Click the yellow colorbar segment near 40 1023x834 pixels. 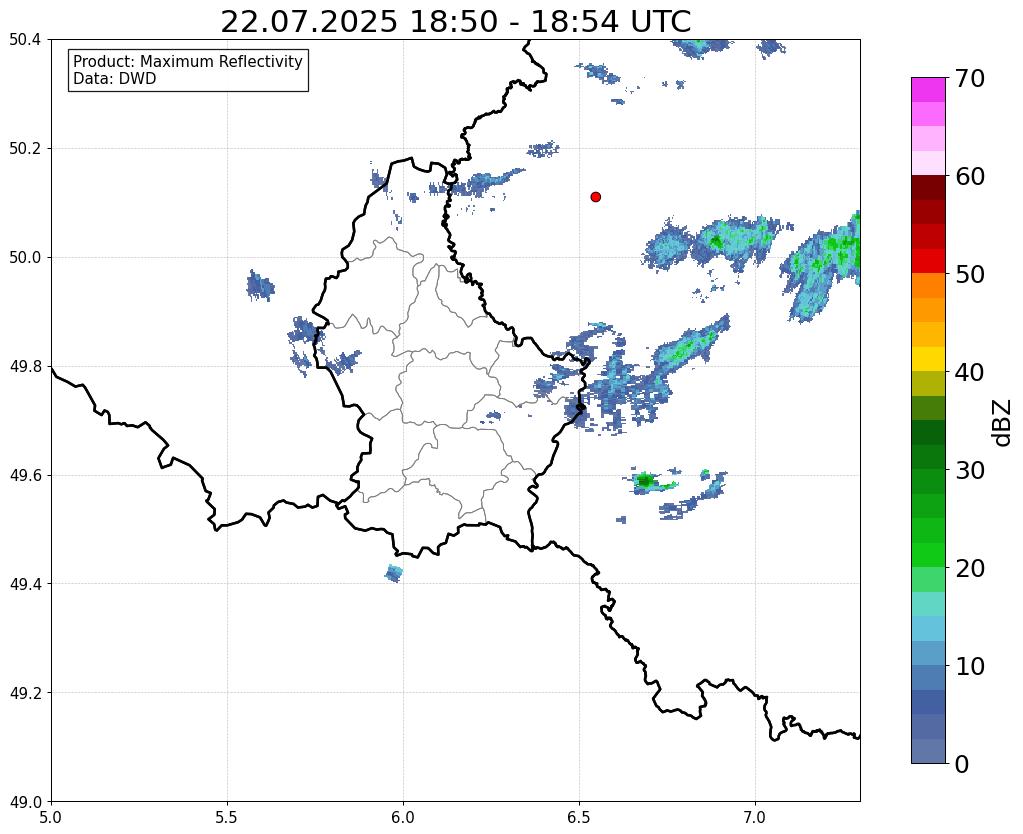tap(928, 359)
